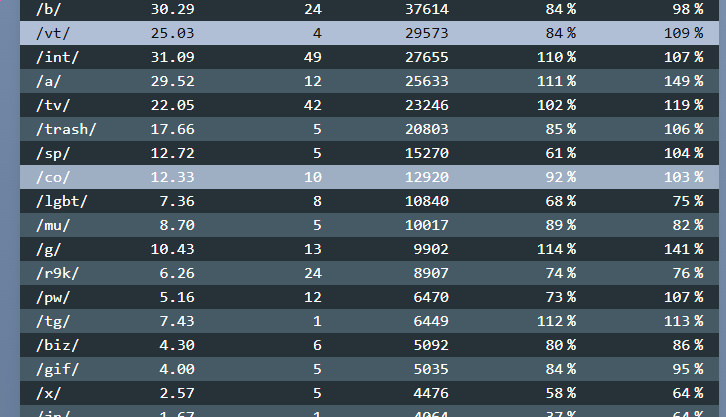Click the value 25.03 in /vt/ row
The height and width of the screenshot is (417, 726).
tap(173, 33)
